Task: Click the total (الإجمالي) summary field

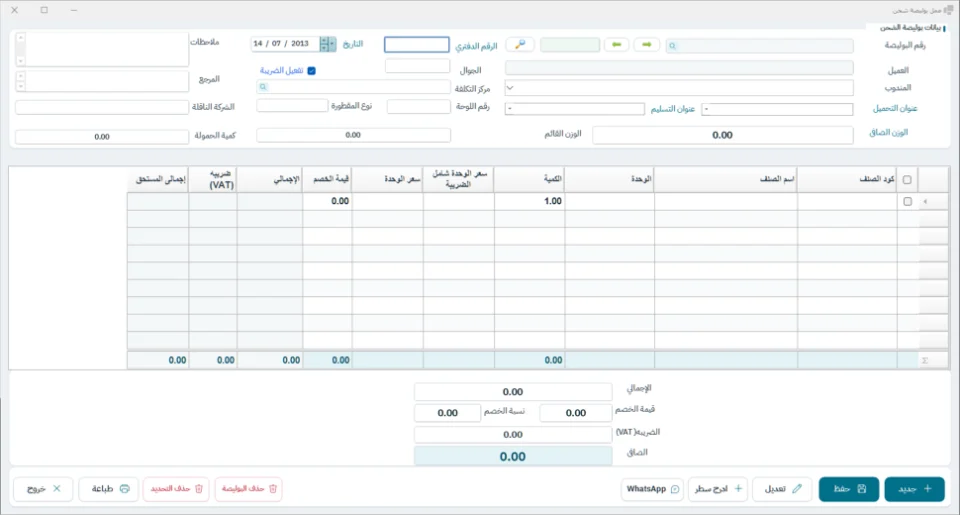Action: pos(513,392)
